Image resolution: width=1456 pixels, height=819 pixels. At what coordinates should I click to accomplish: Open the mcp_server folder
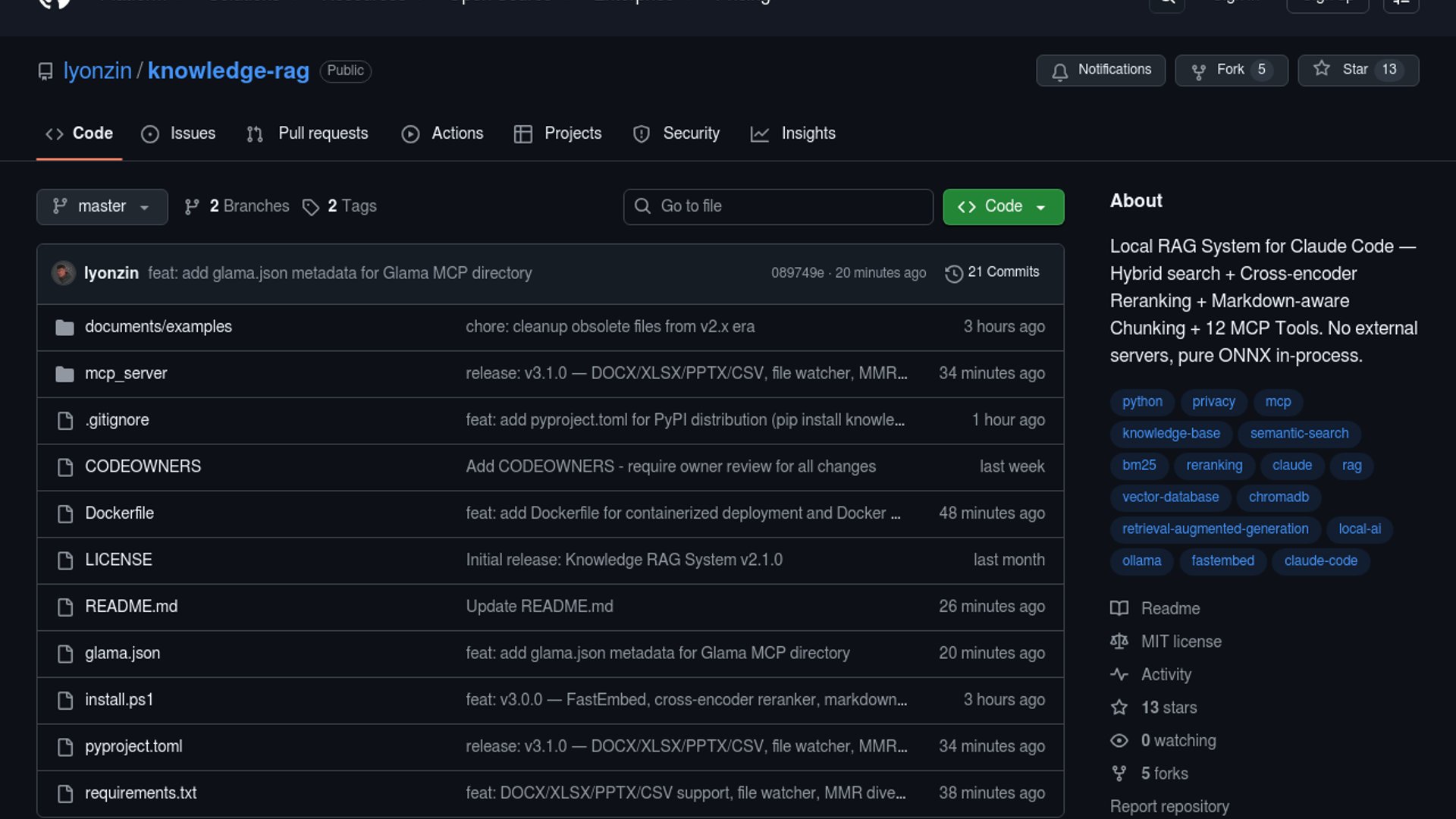click(x=126, y=373)
